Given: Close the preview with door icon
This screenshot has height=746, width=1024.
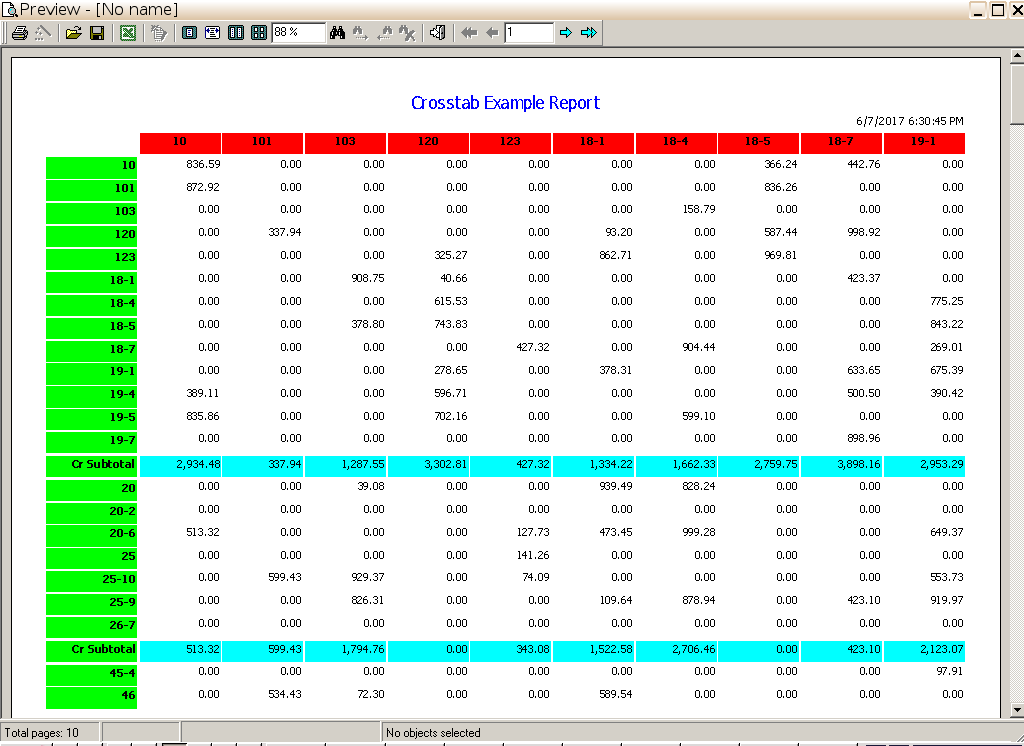Looking at the screenshot, I should click(x=438, y=33).
